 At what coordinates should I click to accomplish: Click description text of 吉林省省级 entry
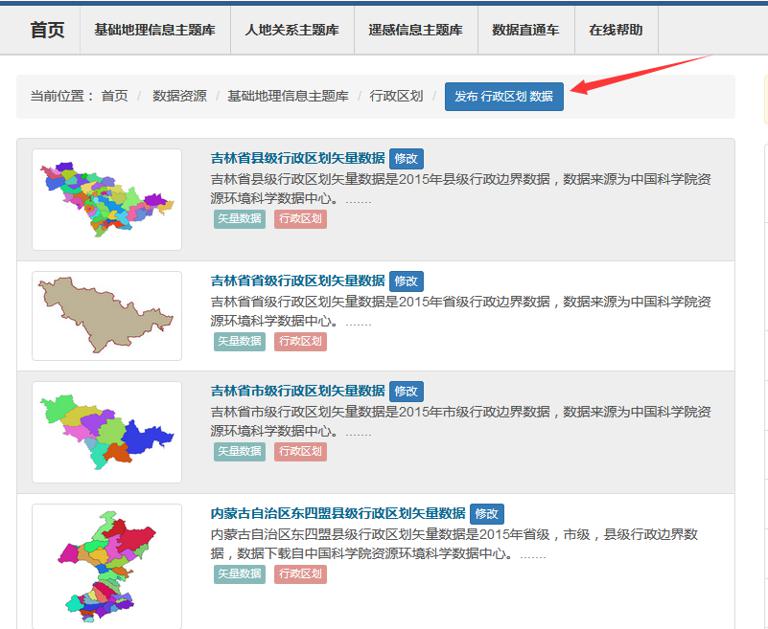click(461, 311)
